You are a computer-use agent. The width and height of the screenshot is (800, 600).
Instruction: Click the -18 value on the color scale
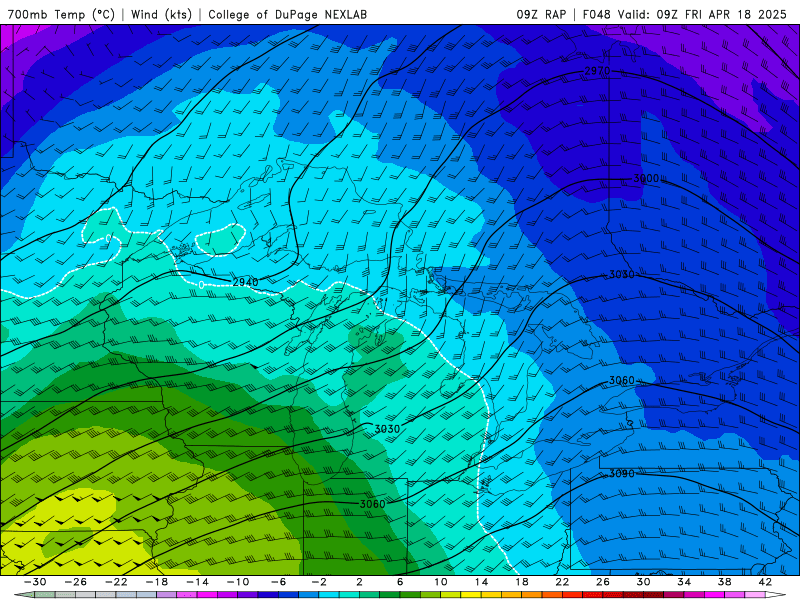click(x=157, y=582)
